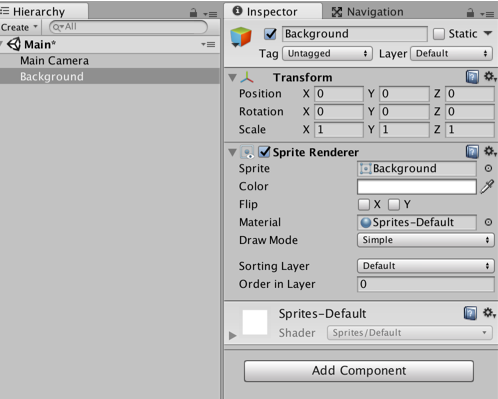Open the Draw Mode dropdown
Image resolution: width=498 pixels, height=399 pixels.
(x=425, y=240)
